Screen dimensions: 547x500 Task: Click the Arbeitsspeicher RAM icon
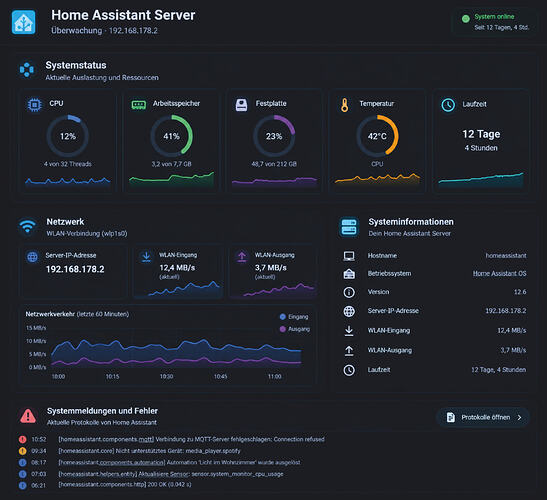pyautogui.click(x=138, y=104)
